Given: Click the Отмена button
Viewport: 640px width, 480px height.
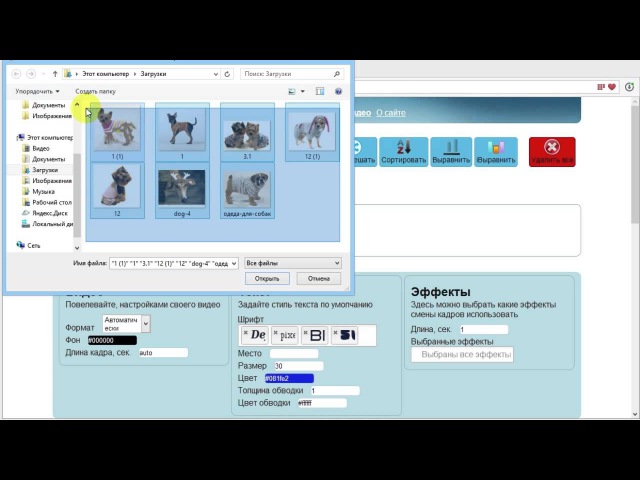Looking at the screenshot, I should click(x=319, y=279).
